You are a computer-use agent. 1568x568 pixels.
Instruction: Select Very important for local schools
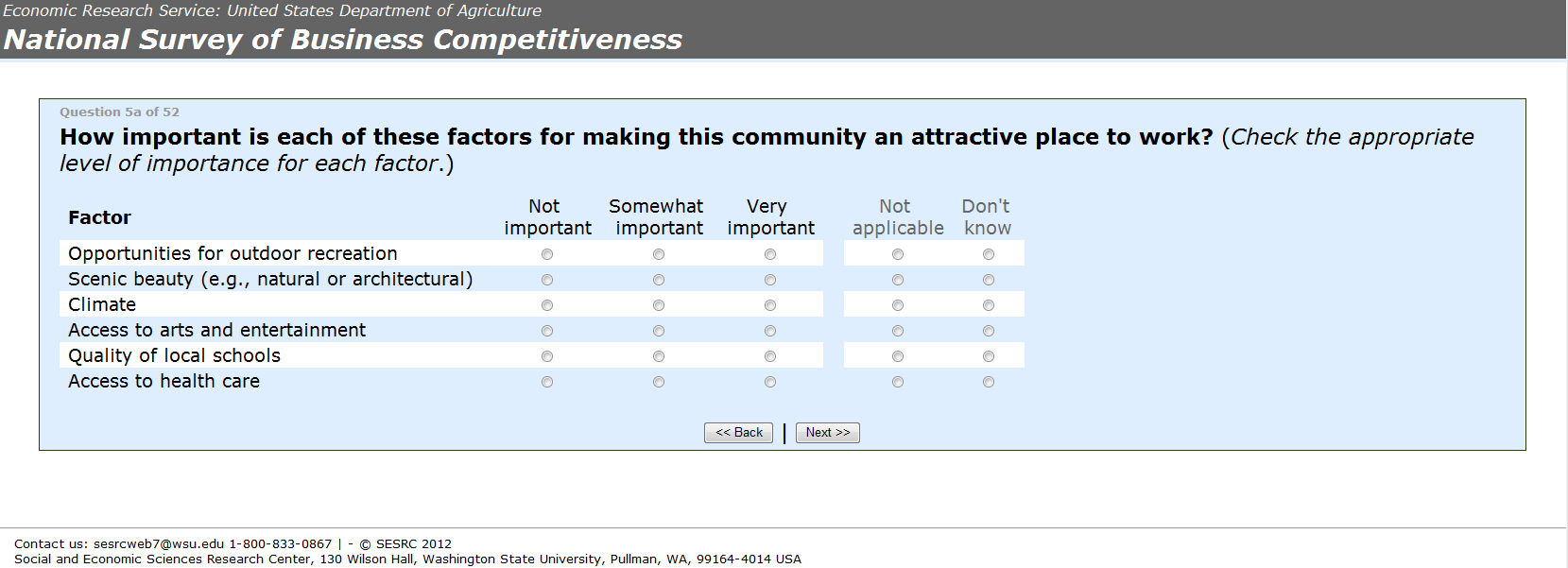(x=770, y=356)
